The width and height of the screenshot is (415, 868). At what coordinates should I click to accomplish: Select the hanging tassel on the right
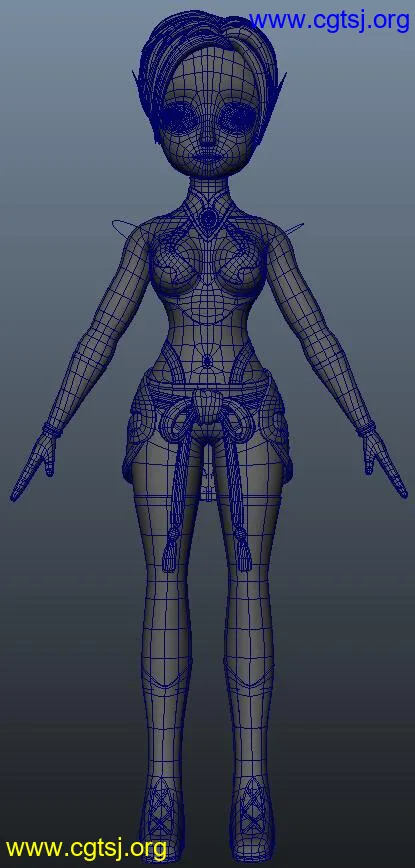pyautogui.click(x=242, y=551)
